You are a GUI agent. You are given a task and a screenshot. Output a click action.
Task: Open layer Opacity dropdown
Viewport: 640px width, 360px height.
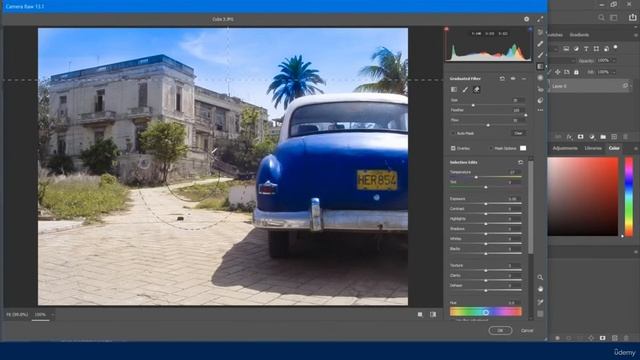(x=613, y=60)
